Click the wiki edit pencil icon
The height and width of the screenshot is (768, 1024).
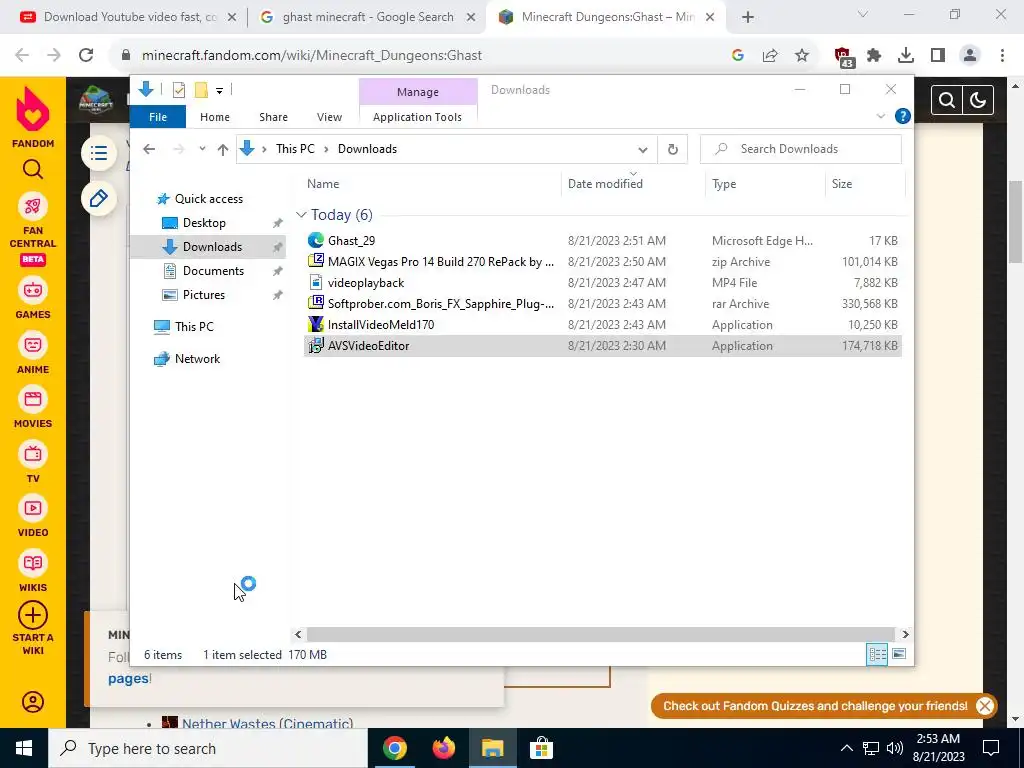(99, 199)
